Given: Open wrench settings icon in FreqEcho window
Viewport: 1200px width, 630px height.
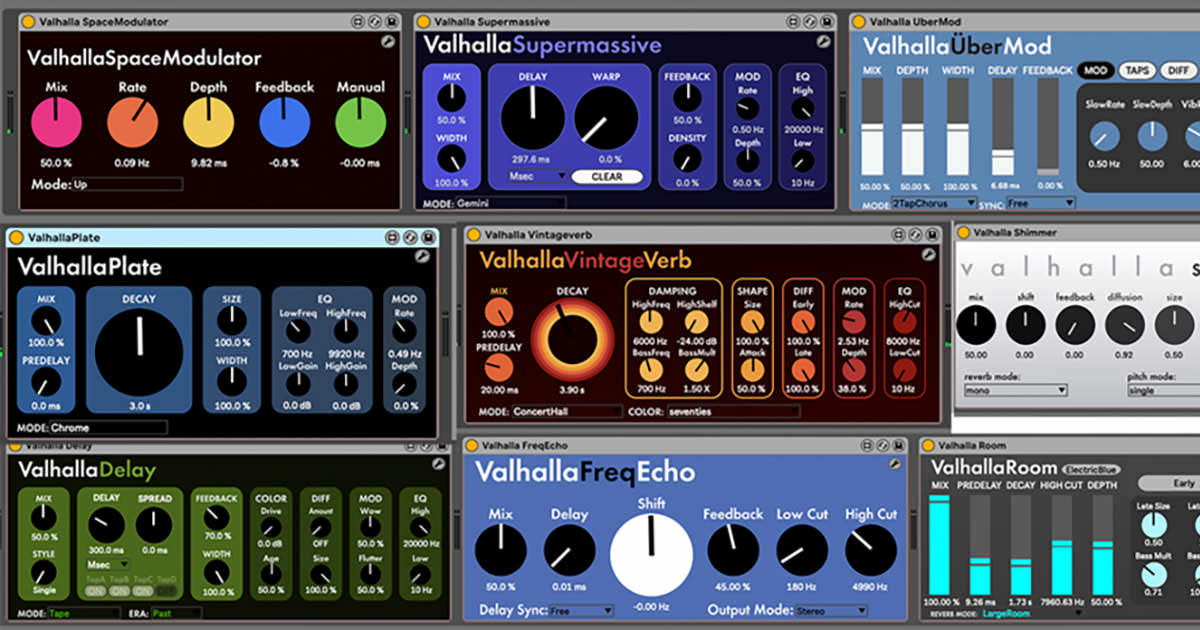Looking at the screenshot, I should [x=895, y=465].
